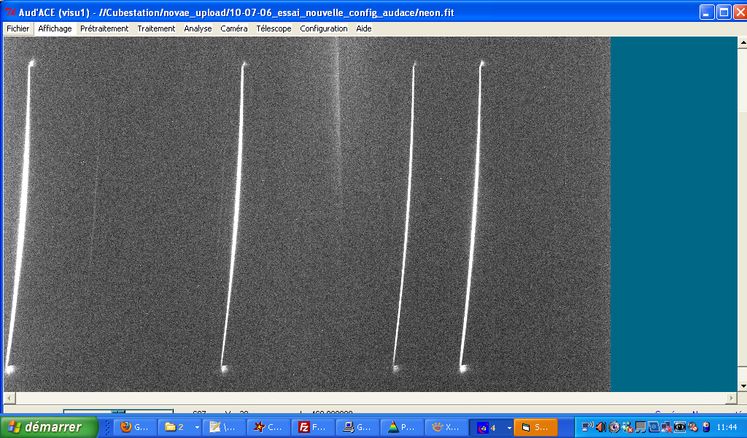Open the Configuration menu

tap(323, 29)
